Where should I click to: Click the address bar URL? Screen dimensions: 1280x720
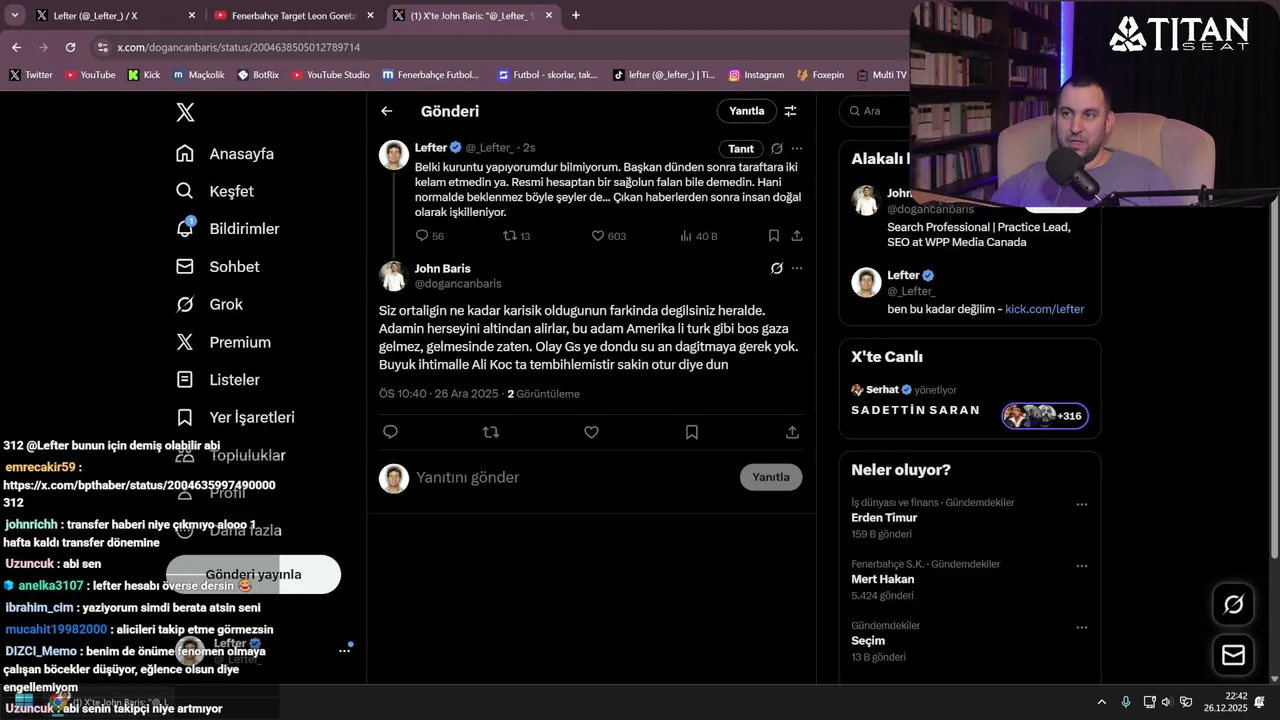238,47
